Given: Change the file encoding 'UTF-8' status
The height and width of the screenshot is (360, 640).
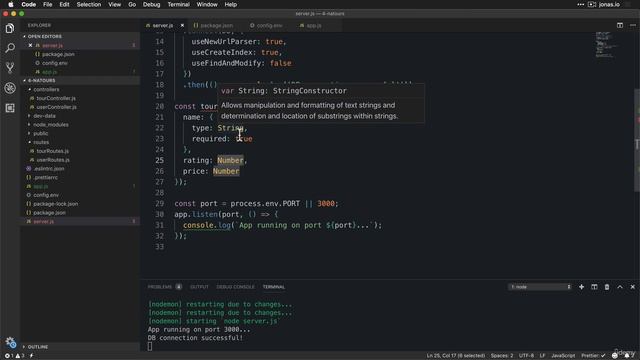Looking at the screenshot, I should click(526, 356).
